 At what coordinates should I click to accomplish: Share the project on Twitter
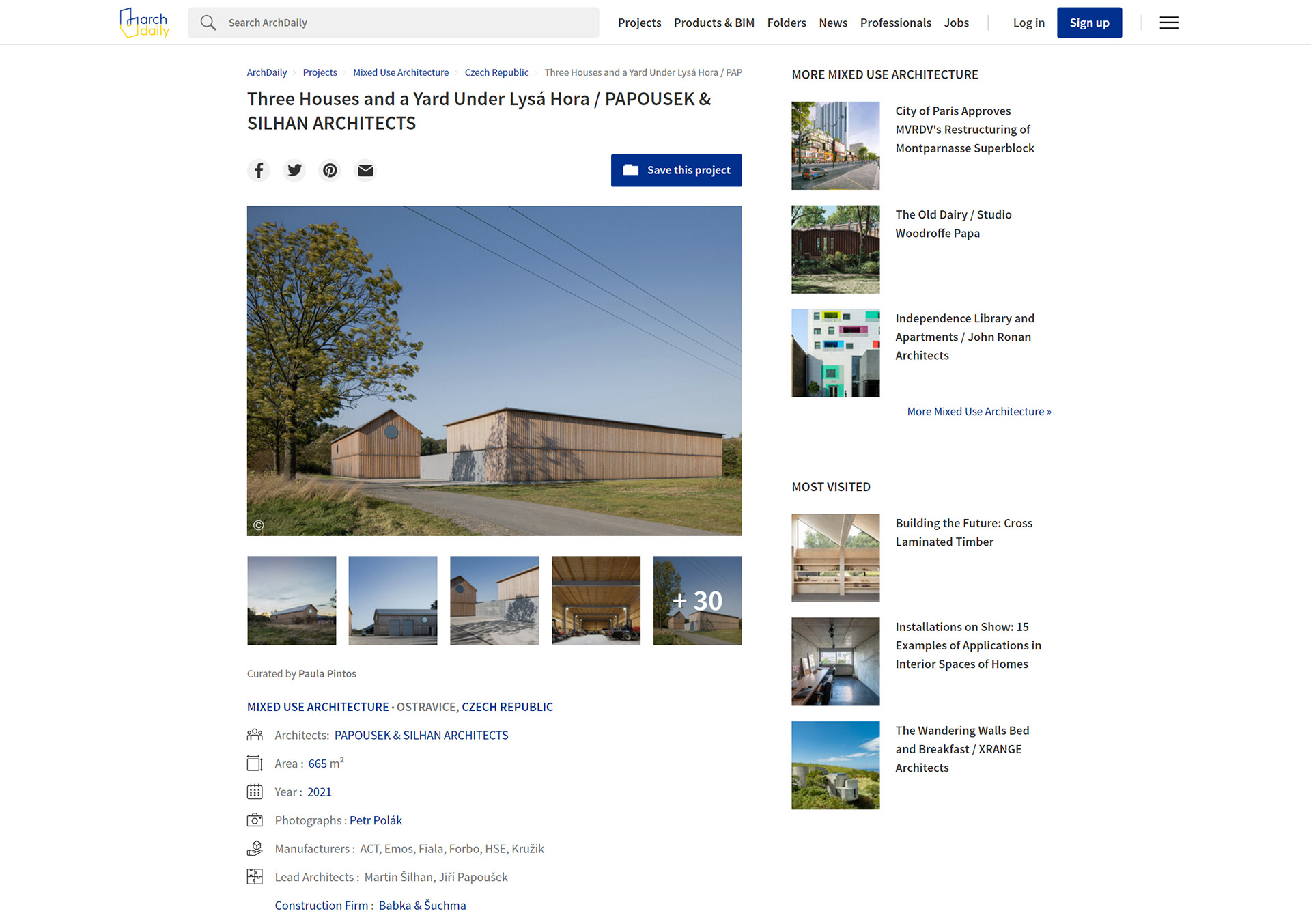tap(294, 170)
